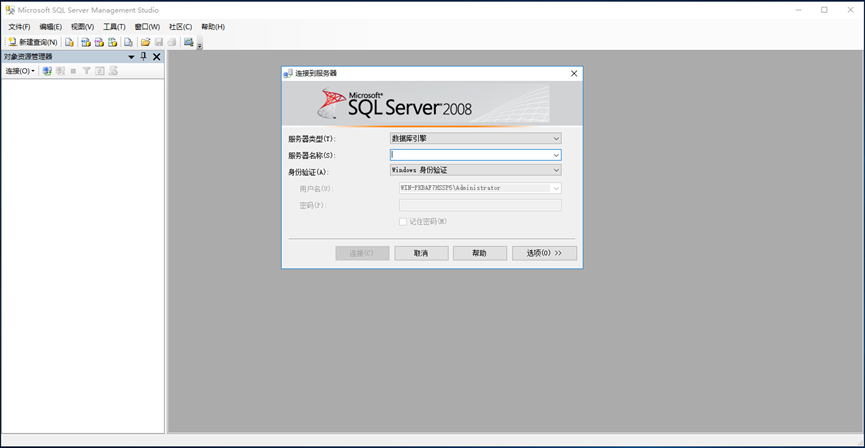Click the Save disk icon in toolbar
Viewport: 865px width, 448px height.
[x=159, y=42]
